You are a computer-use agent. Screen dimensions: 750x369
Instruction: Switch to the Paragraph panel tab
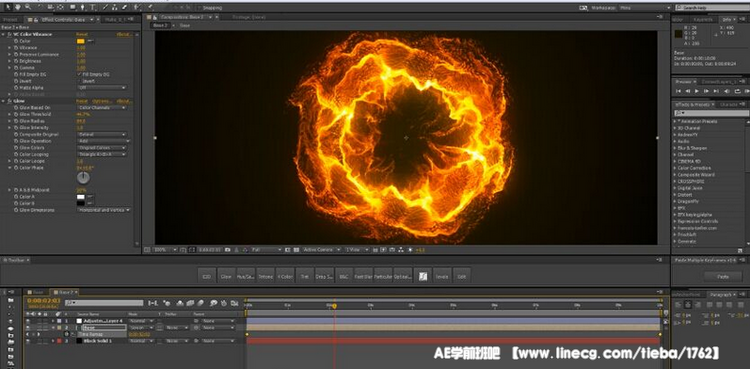click(x=720, y=294)
